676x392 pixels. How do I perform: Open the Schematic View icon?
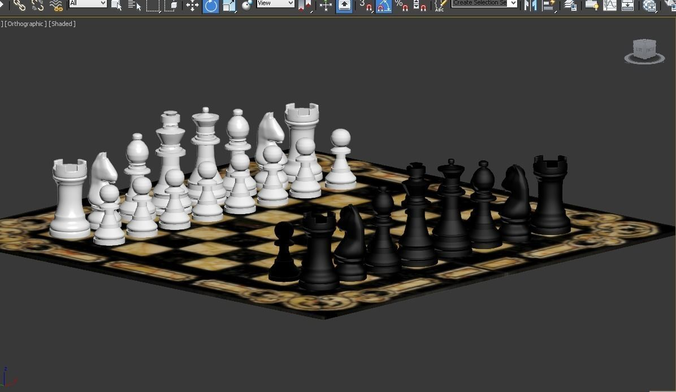click(x=628, y=6)
